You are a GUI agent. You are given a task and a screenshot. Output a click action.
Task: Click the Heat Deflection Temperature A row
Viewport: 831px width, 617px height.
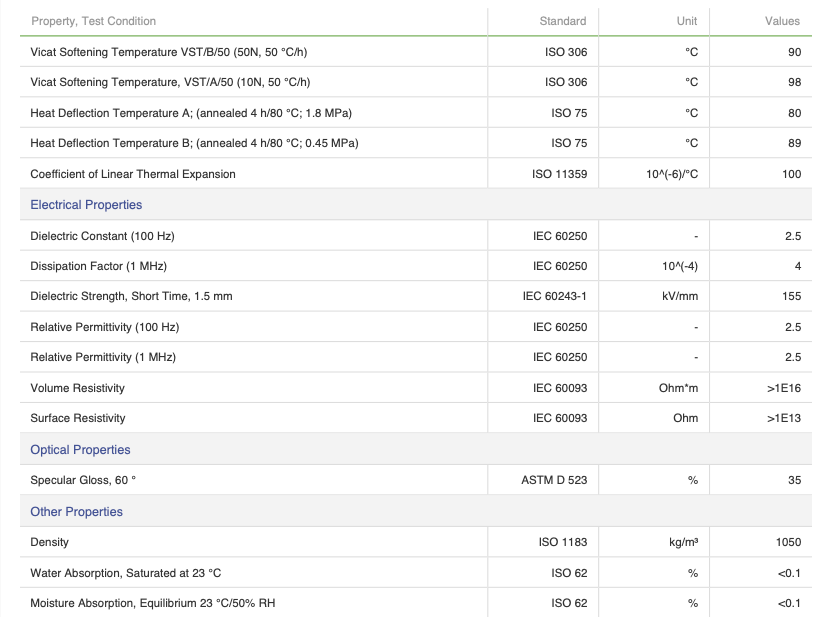pos(416,113)
